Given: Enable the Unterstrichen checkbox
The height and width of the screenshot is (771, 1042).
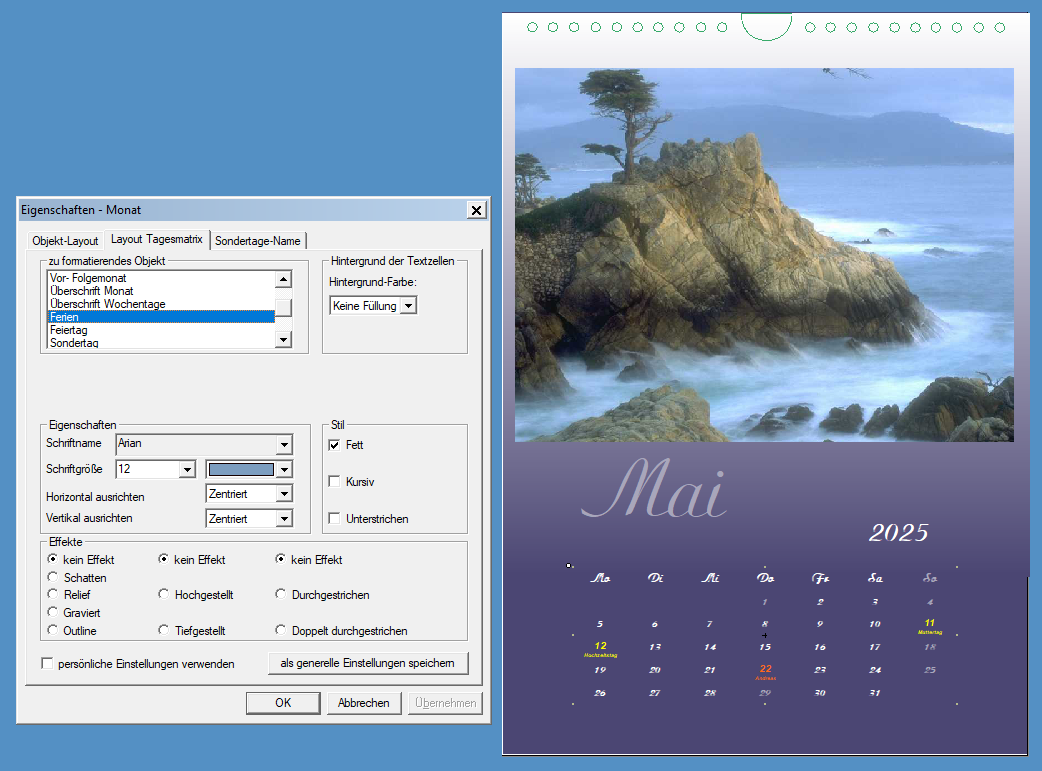Looking at the screenshot, I should pos(335,519).
